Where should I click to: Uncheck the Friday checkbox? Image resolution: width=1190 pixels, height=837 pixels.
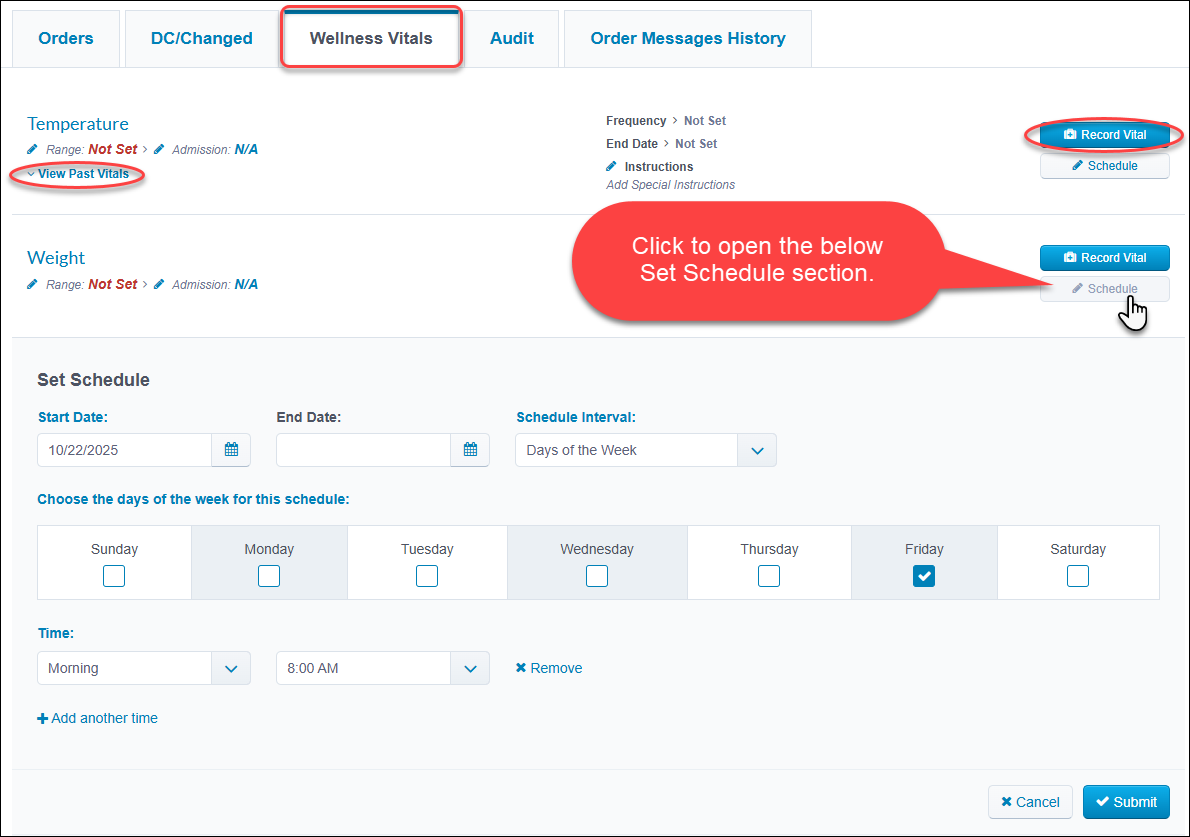tap(924, 576)
